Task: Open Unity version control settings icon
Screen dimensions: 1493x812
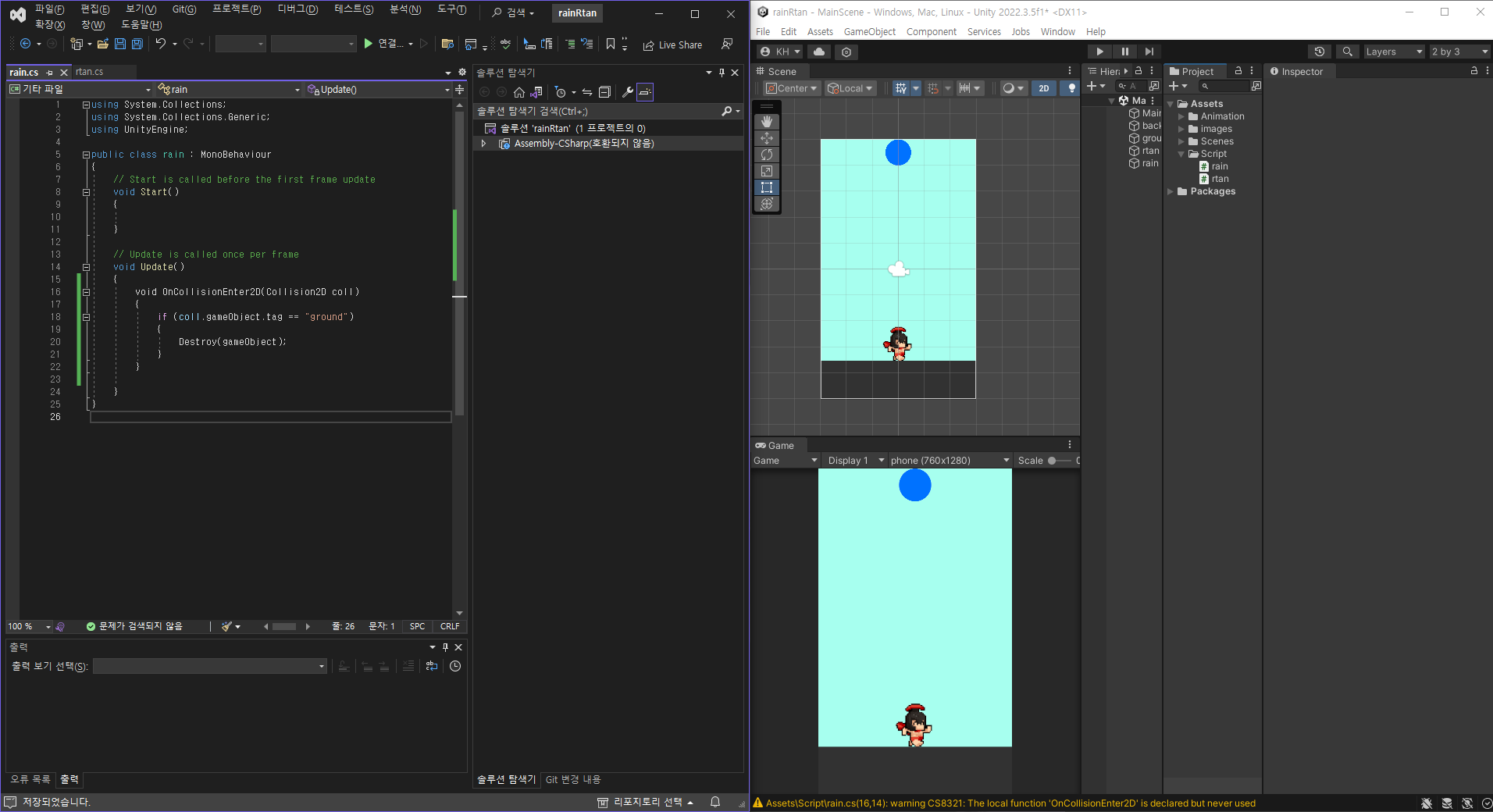Action: (846, 52)
